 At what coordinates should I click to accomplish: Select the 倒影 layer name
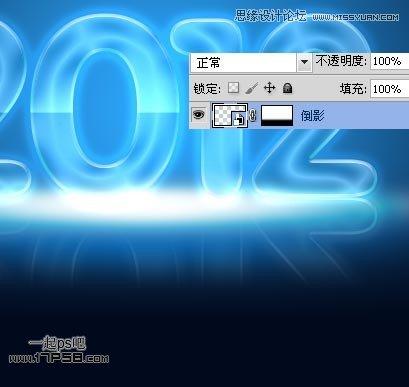[312, 116]
